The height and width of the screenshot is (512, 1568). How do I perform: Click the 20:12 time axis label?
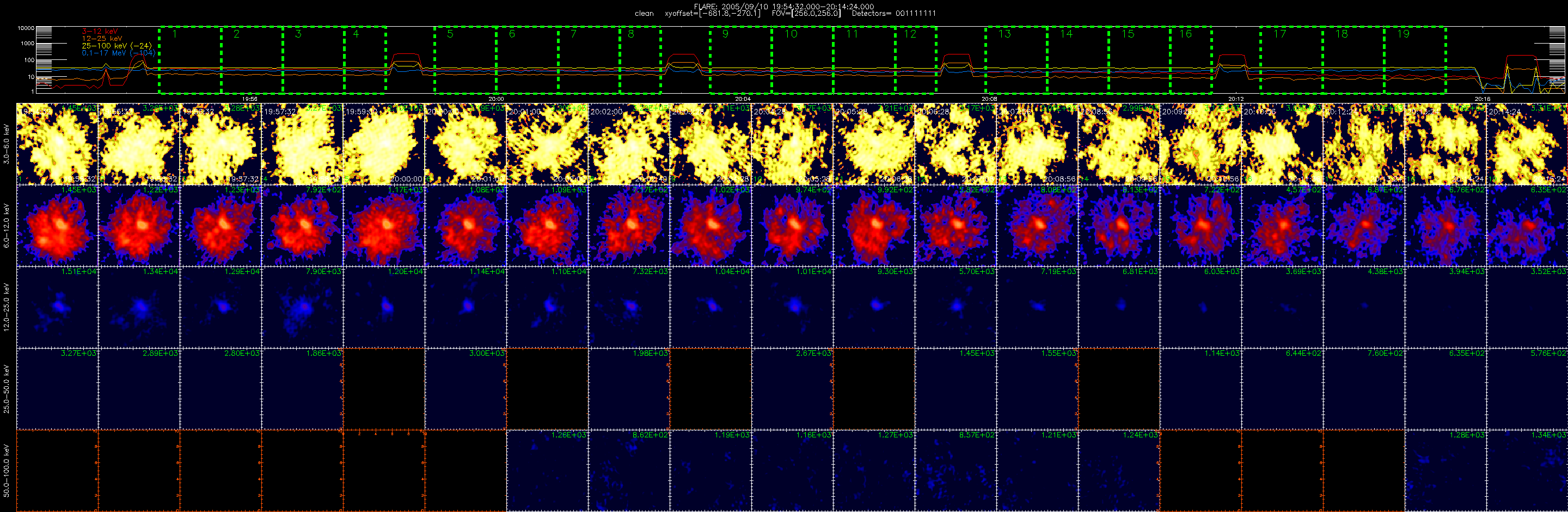(x=1236, y=99)
